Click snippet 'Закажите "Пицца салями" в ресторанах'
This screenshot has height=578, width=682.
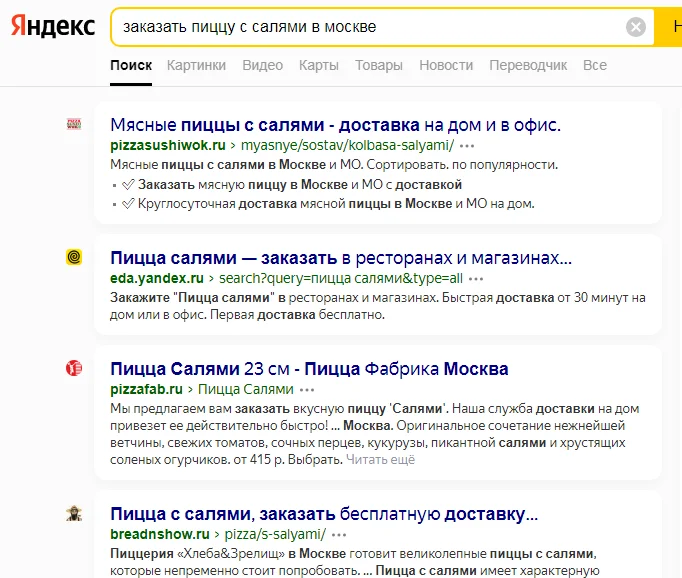(x=378, y=306)
